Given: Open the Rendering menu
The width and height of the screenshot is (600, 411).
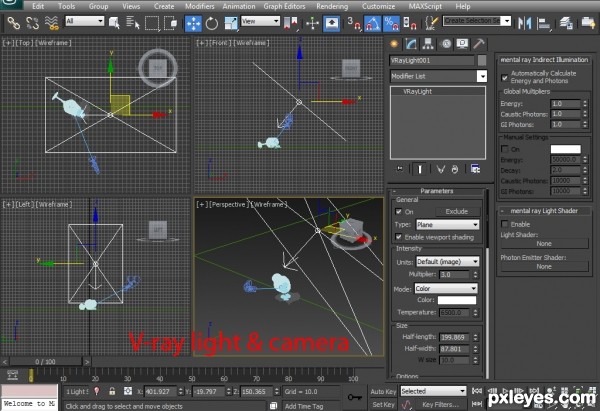Looking at the screenshot, I should 332,6.
